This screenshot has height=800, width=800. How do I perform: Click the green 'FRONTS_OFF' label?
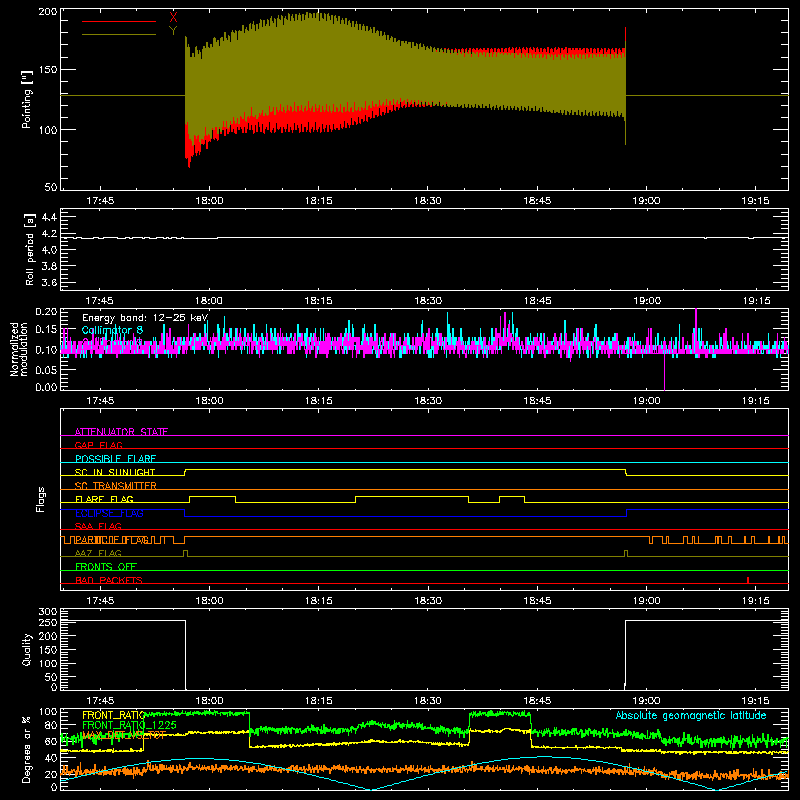106,567
